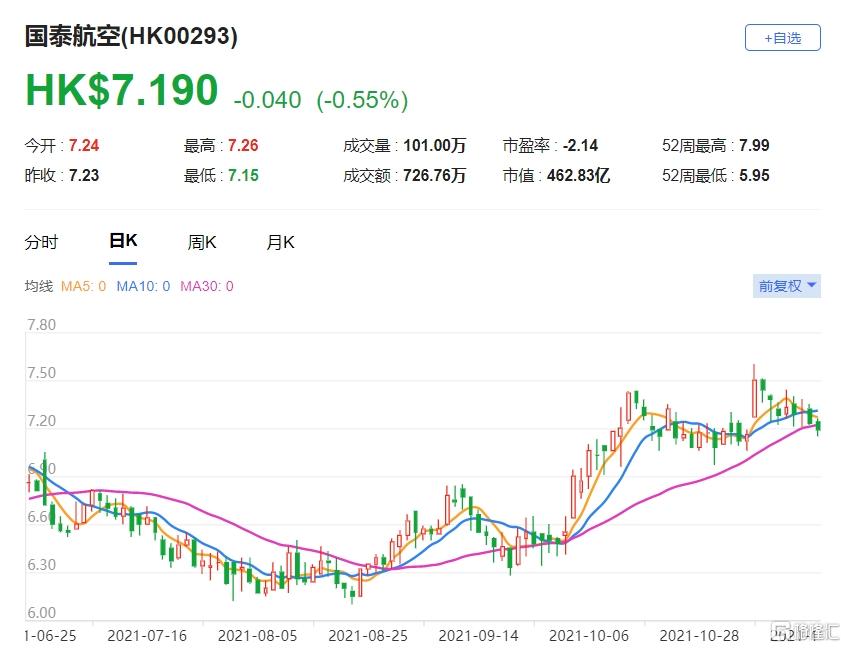Toggle the MA10 moving average label
This screenshot has height=648, width=846.
pos(143,286)
